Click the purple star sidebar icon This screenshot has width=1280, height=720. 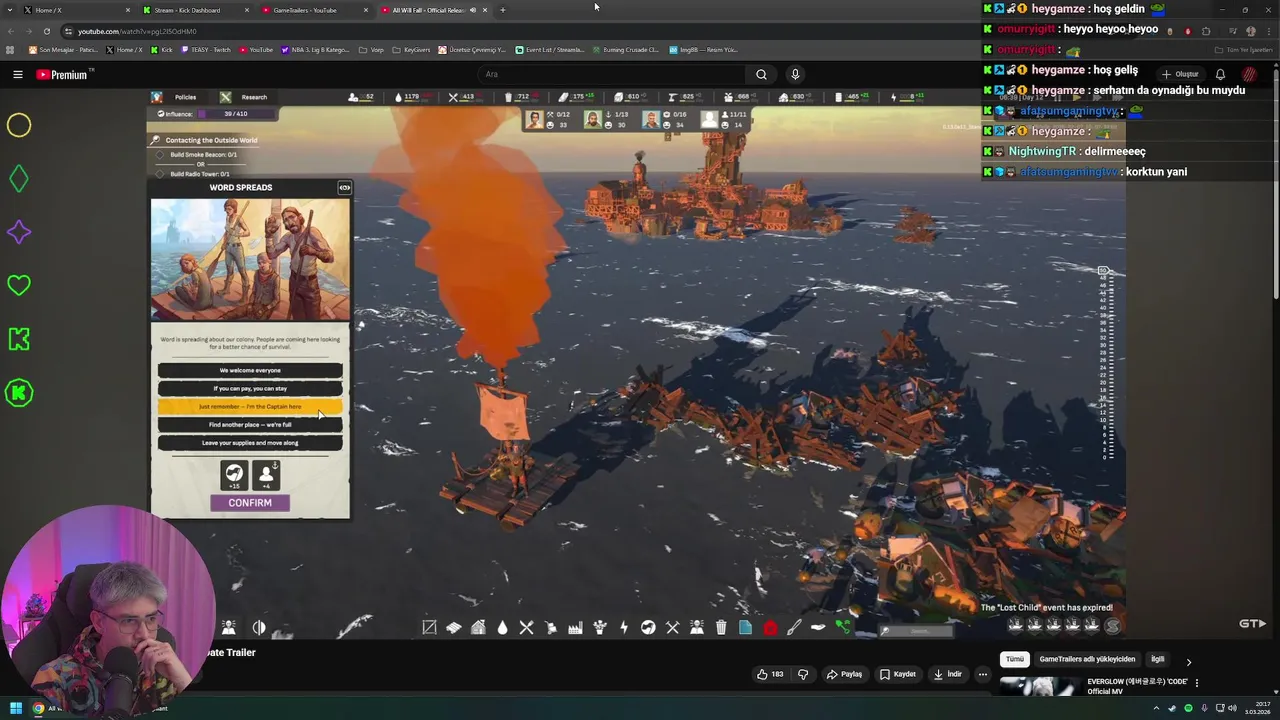19,232
